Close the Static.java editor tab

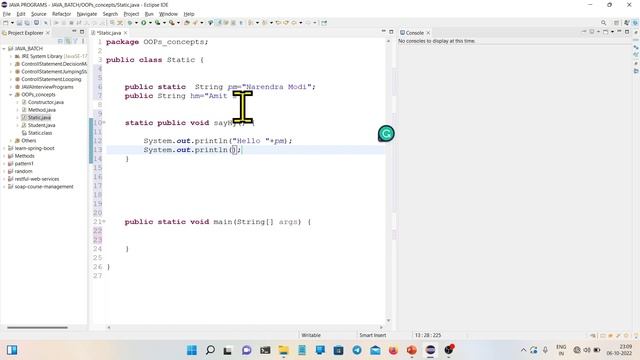pyautogui.click(x=125, y=33)
